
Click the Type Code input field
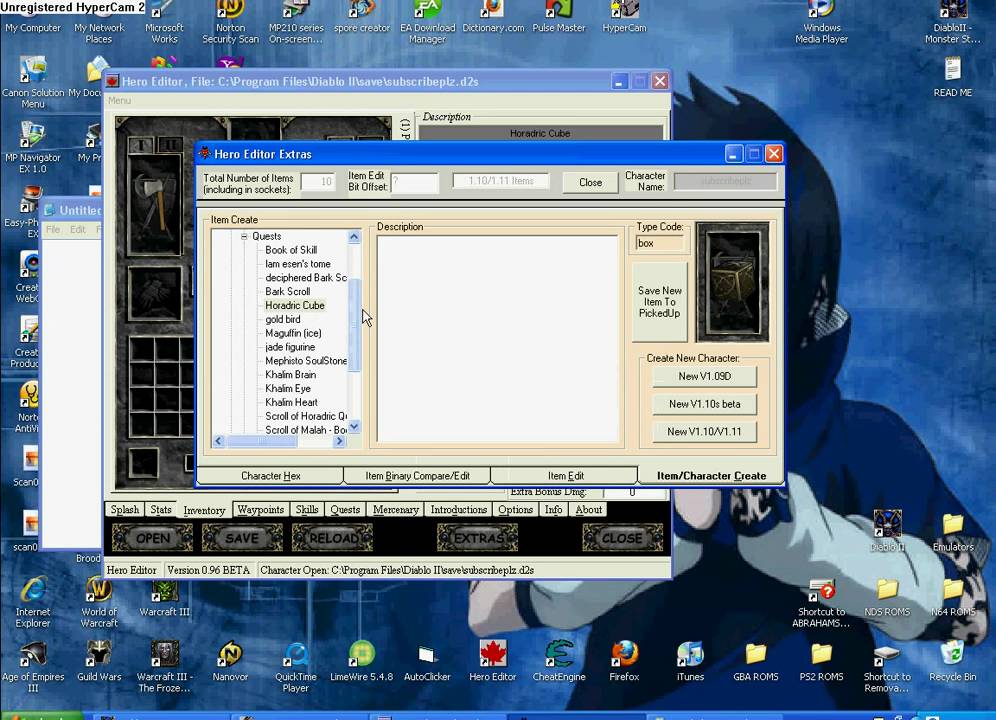[660, 243]
